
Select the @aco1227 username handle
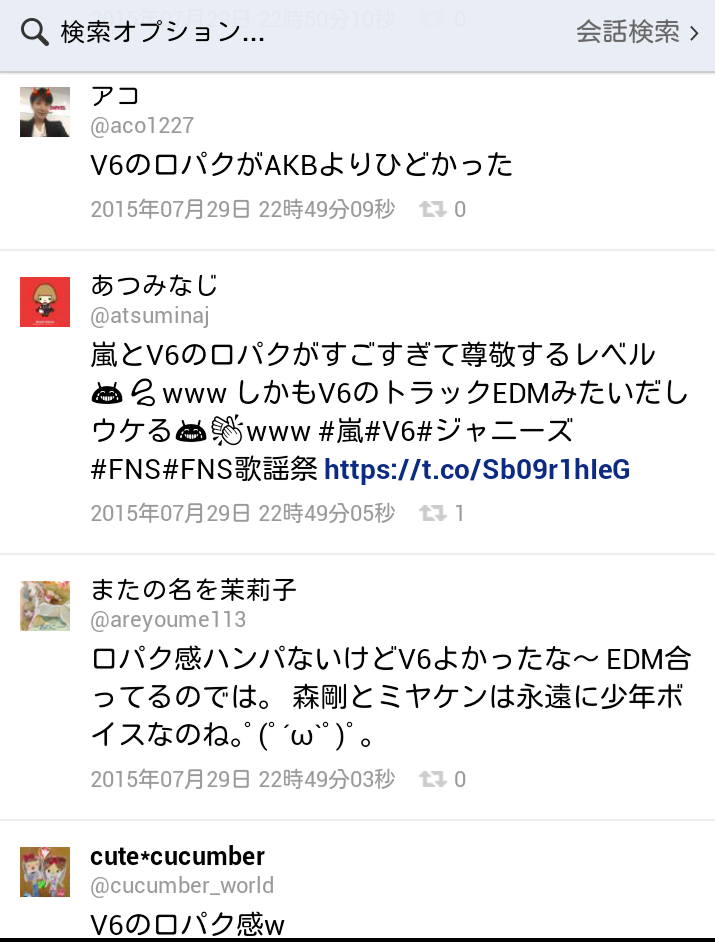click(x=142, y=126)
